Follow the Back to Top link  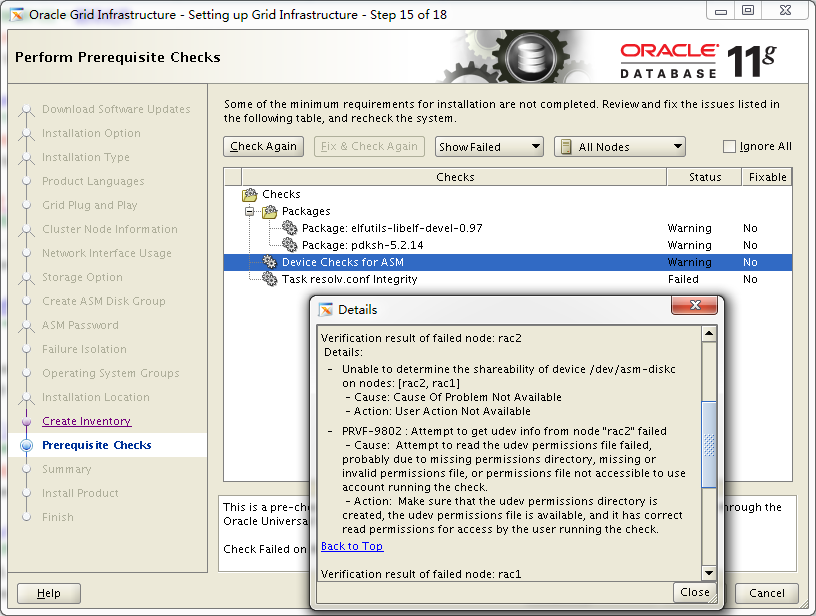pyautogui.click(x=352, y=546)
